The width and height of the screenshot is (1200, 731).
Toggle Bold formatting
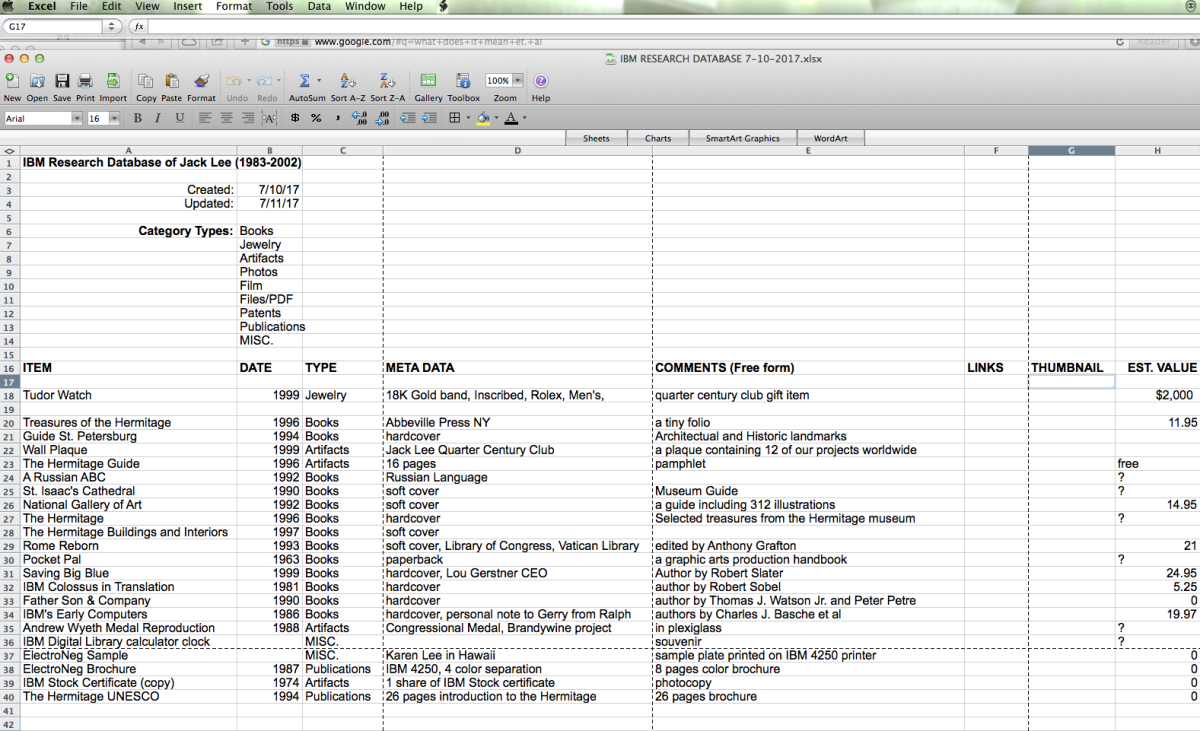137,118
